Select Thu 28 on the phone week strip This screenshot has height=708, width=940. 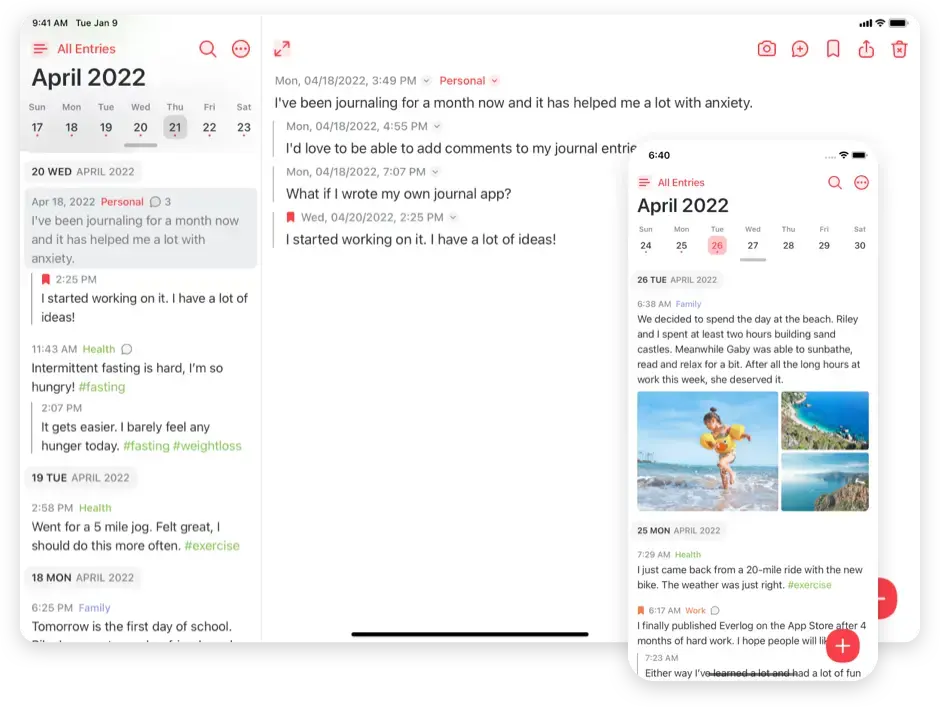(x=788, y=245)
